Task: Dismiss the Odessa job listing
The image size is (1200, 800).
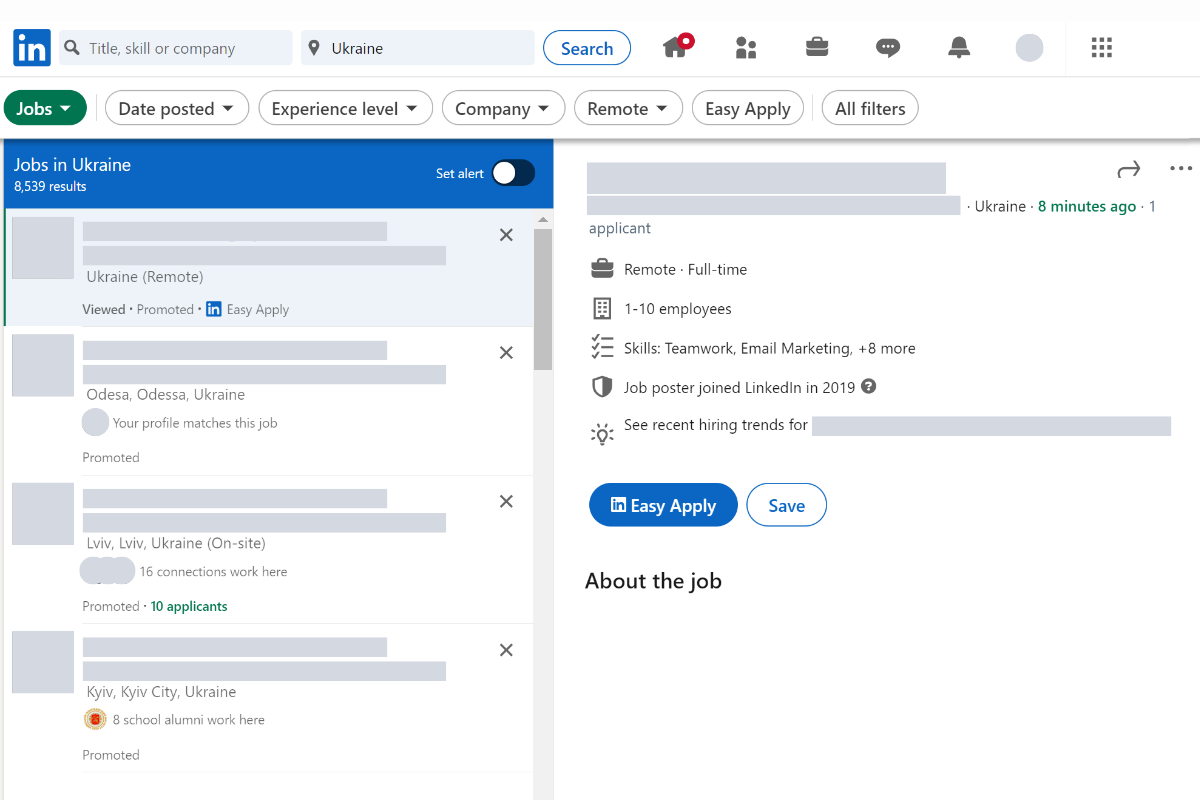Action: pos(506,352)
